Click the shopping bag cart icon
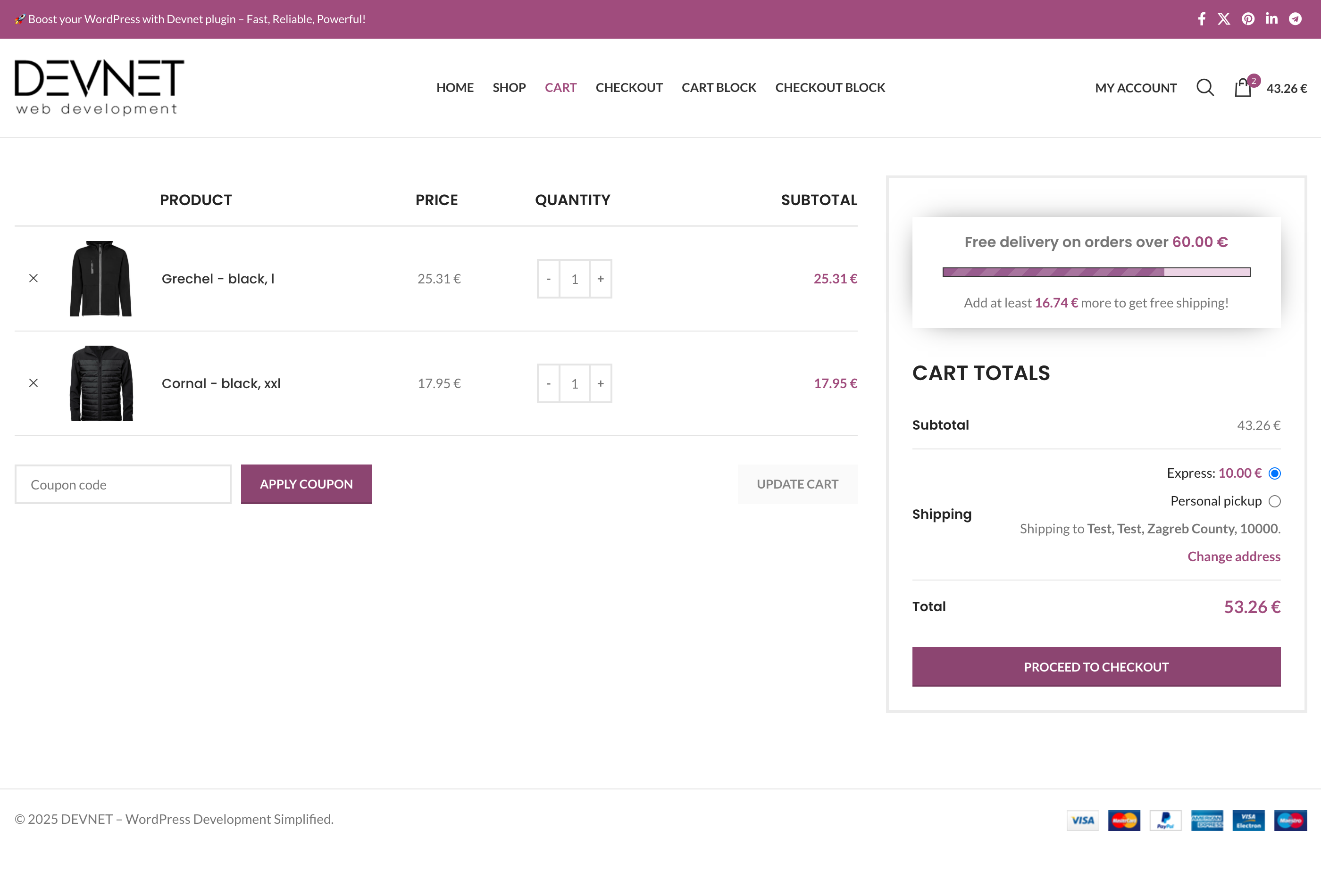The height and width of the screenshot is (896, 1321). 1243,88
